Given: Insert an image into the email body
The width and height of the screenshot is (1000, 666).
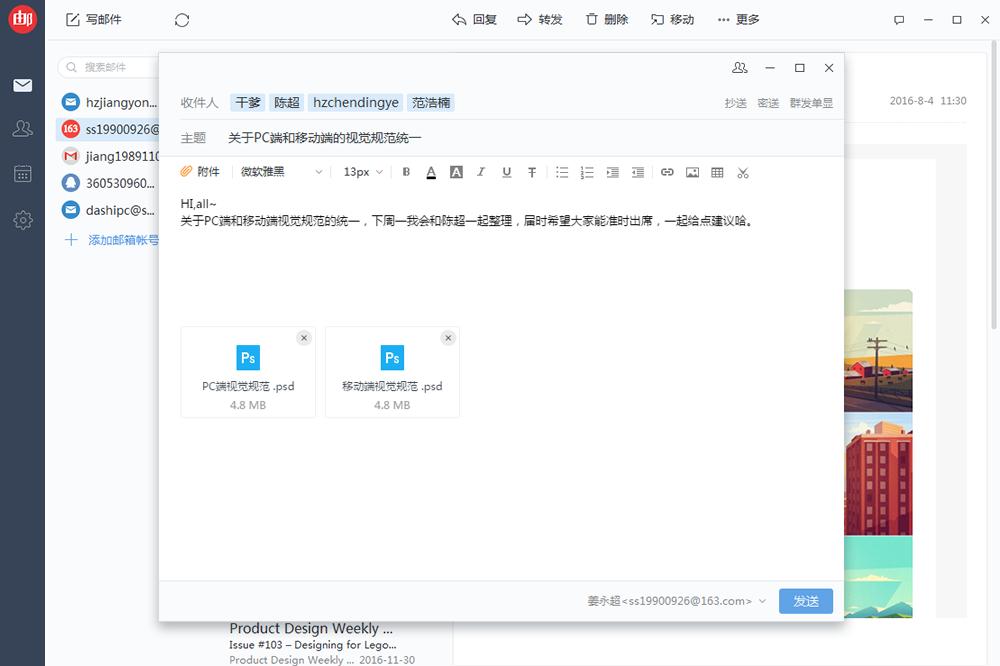Looking at the screenshot, I should (692, 172).
